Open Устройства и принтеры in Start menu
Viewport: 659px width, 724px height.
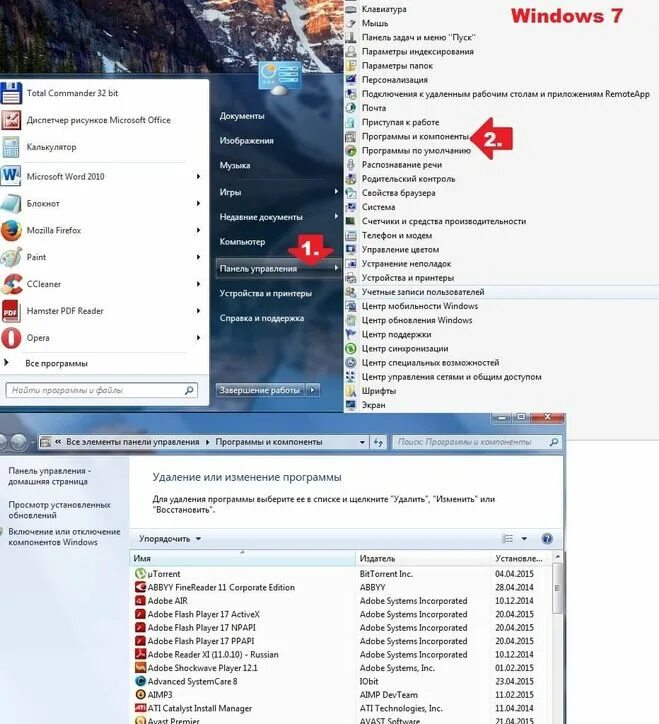[x=266, y=293]
